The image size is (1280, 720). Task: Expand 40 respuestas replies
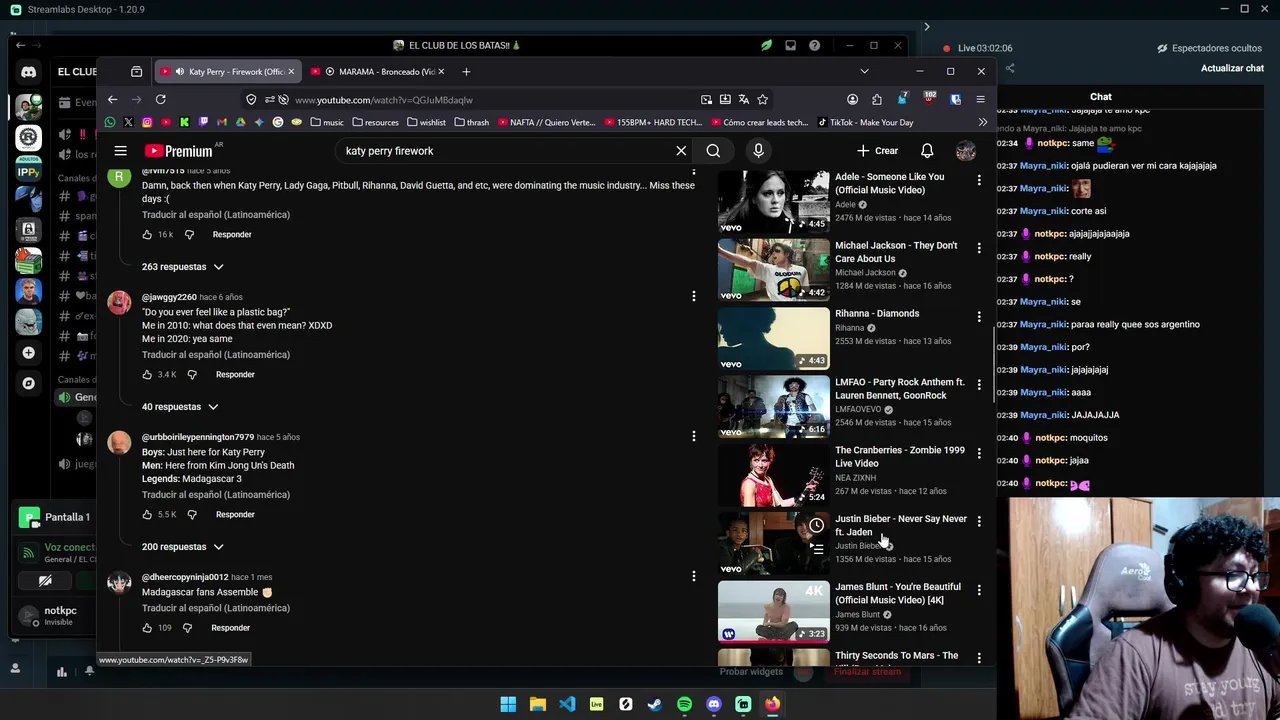click(180, 407)
